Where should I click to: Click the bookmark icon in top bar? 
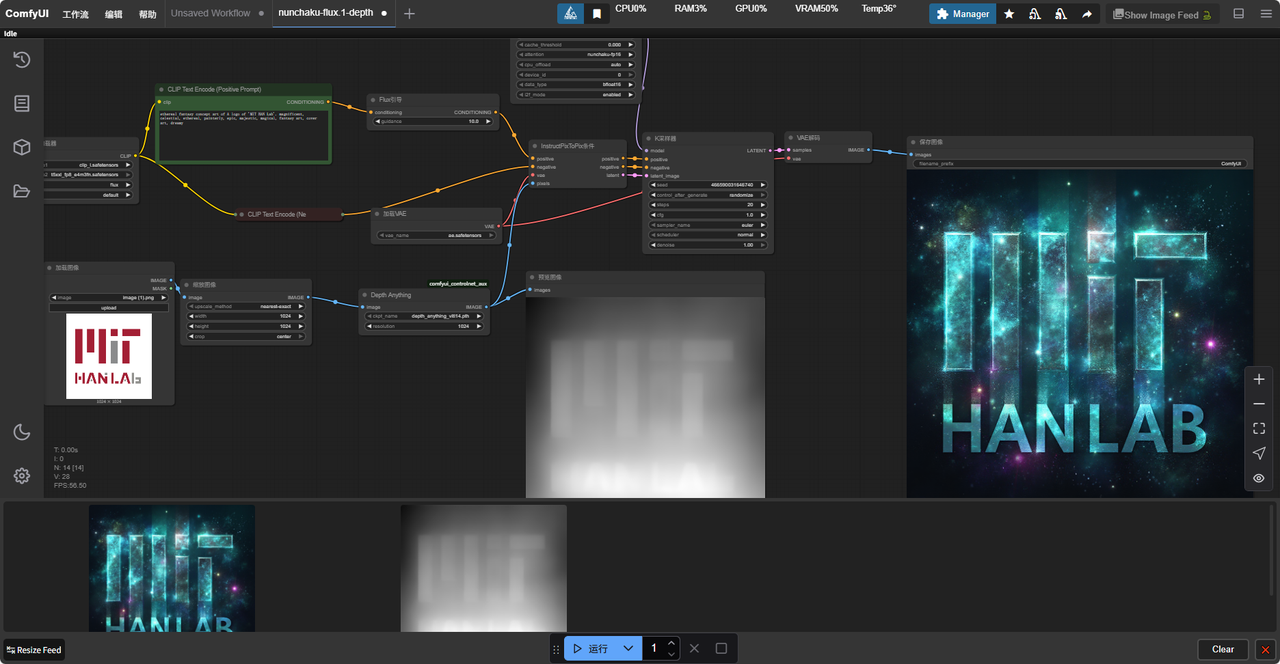[597, 14]
